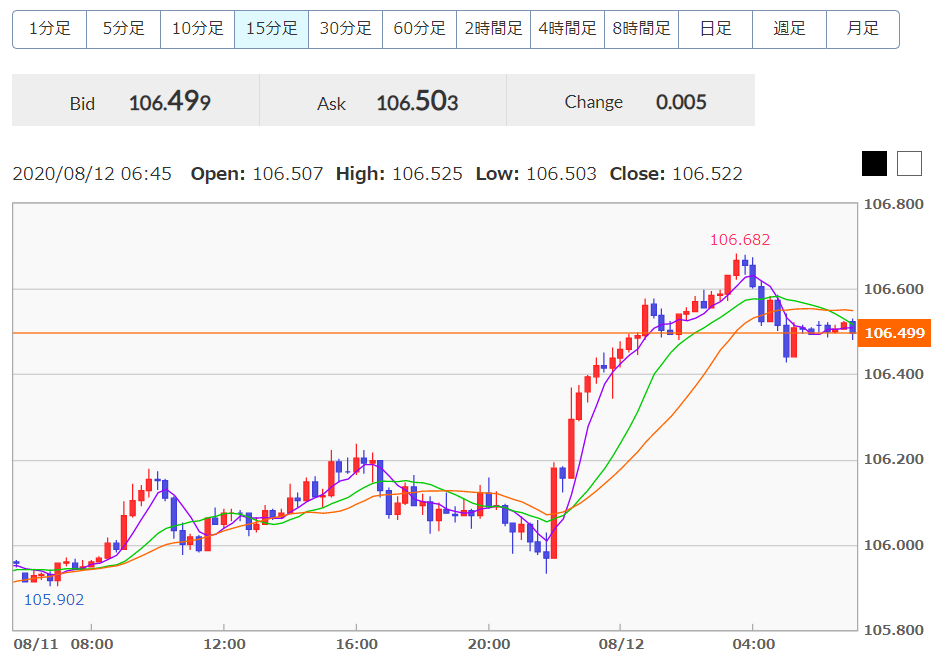Click the 106.682 high price label
This screenshot has height=666, width=943.
(740, 240)
